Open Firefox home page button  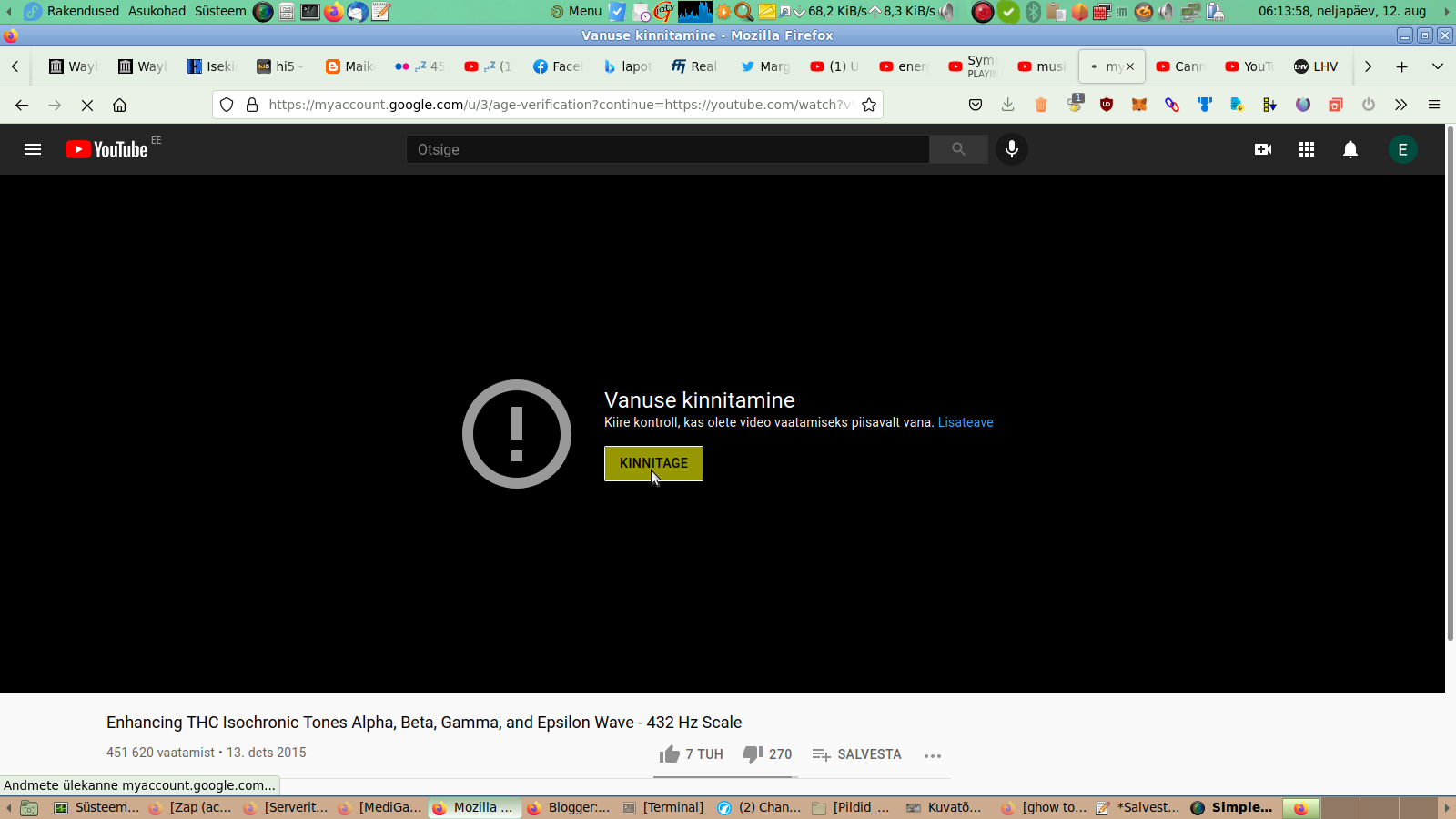coord(119,105)
